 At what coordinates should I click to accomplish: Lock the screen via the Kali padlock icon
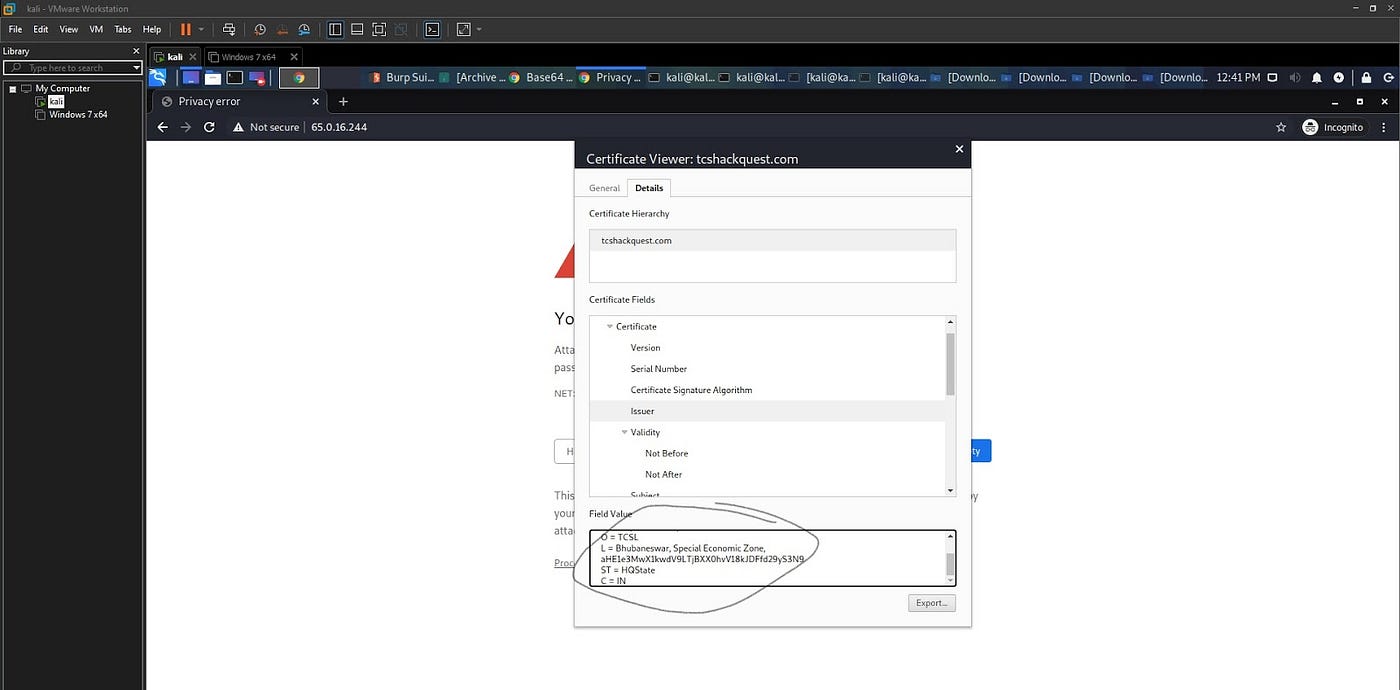(1366, 77)
